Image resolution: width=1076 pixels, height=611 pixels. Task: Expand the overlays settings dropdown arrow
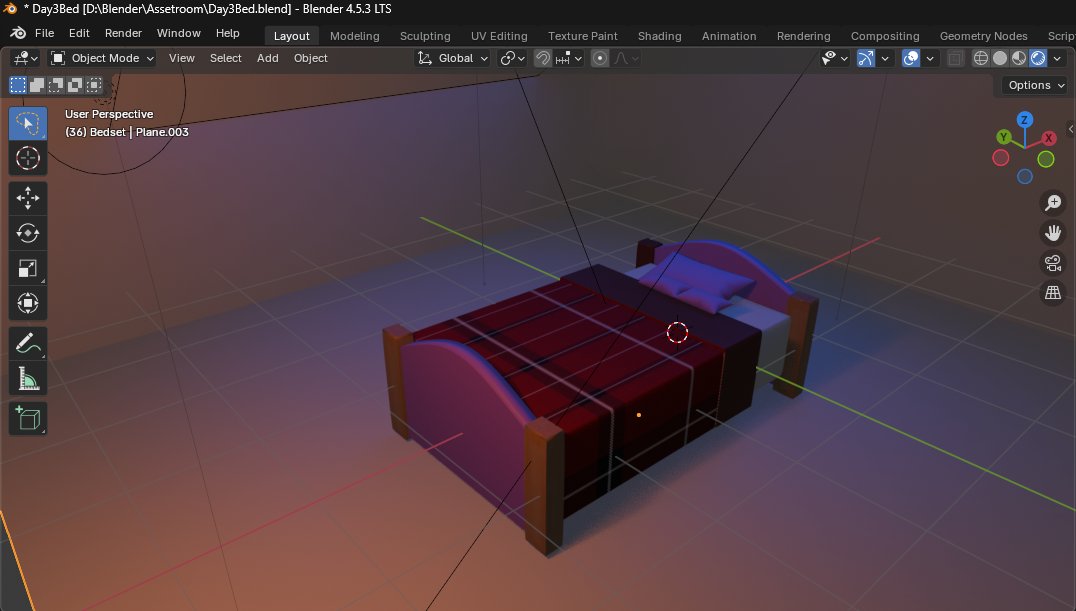(x=930, y=58)
